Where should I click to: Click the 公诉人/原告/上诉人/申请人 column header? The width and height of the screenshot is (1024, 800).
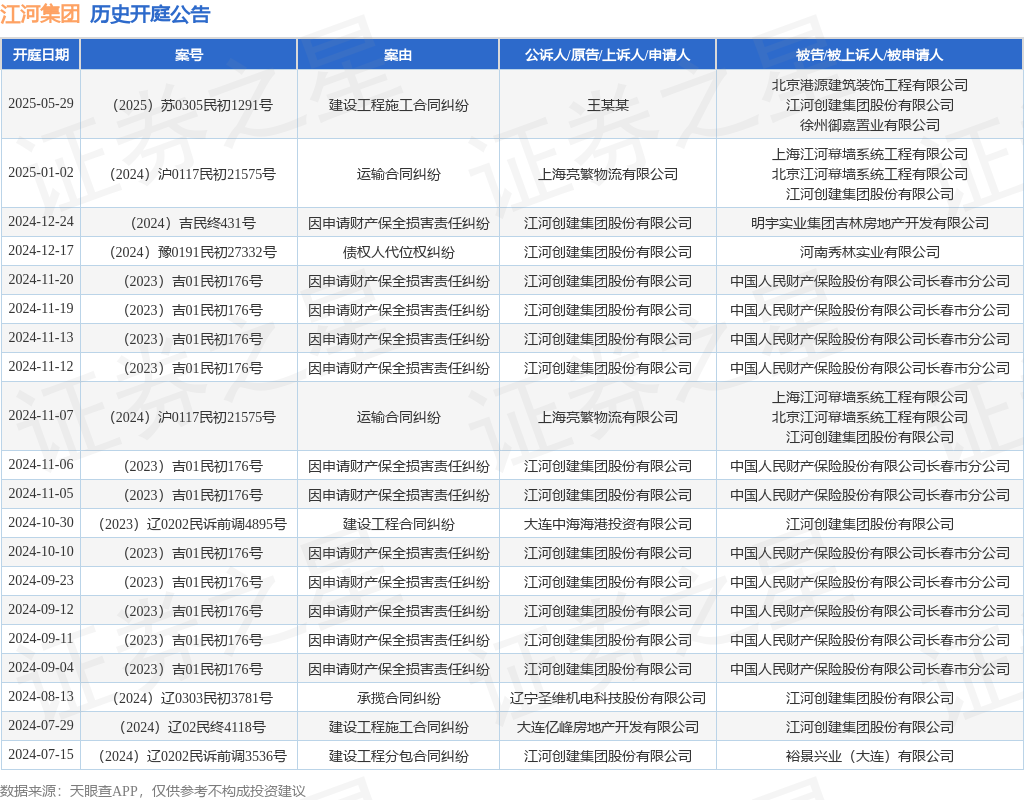(607, 55)
